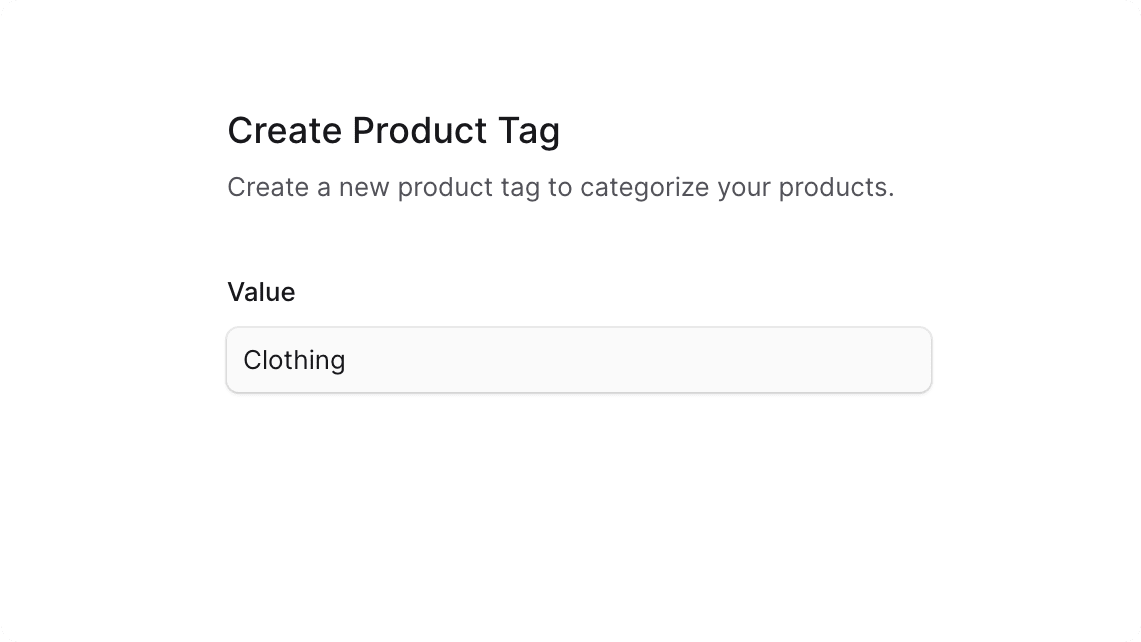Click inside the Value input field

tap(578, 360)
